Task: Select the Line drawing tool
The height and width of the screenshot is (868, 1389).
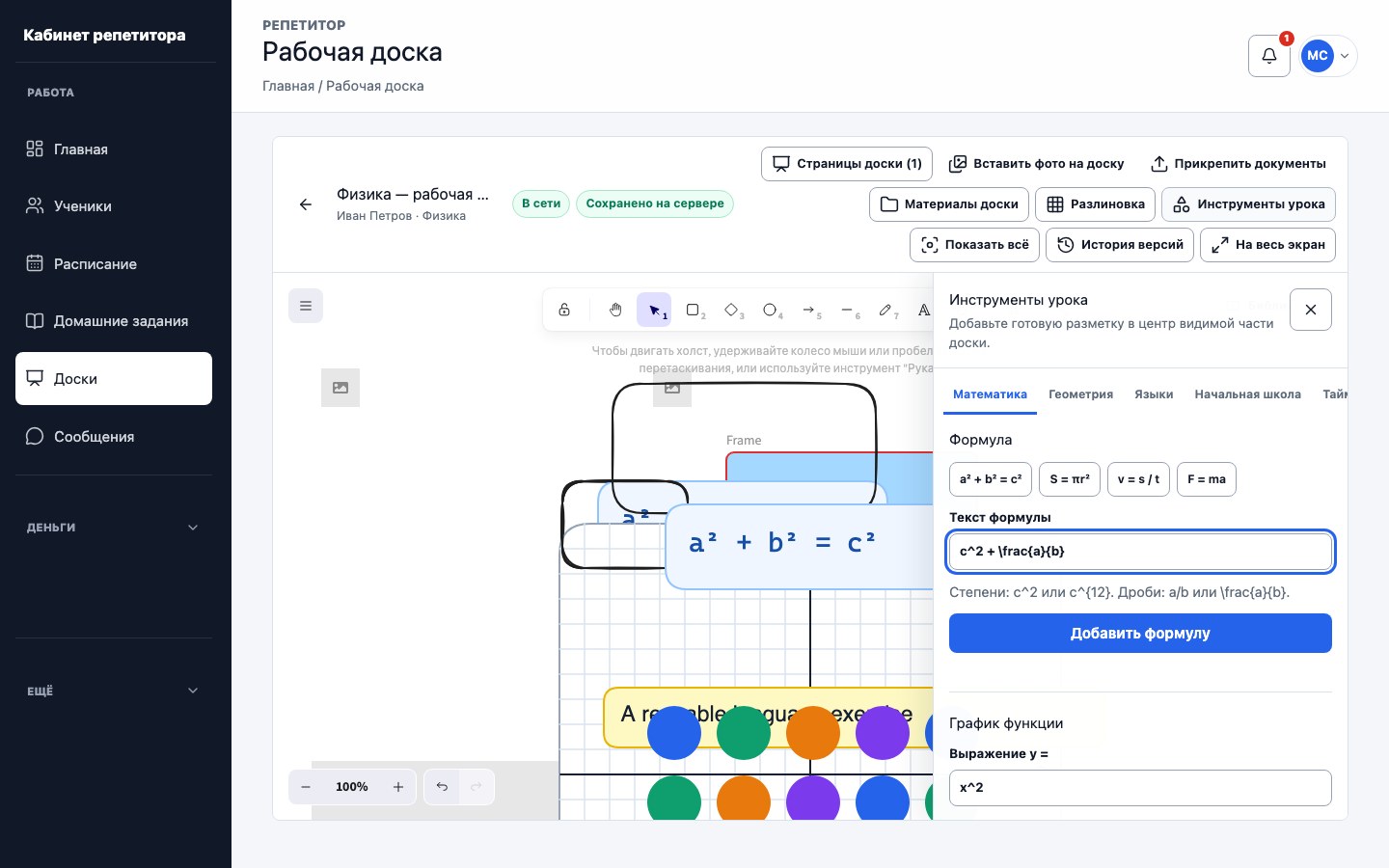Action: click(847, 310)
